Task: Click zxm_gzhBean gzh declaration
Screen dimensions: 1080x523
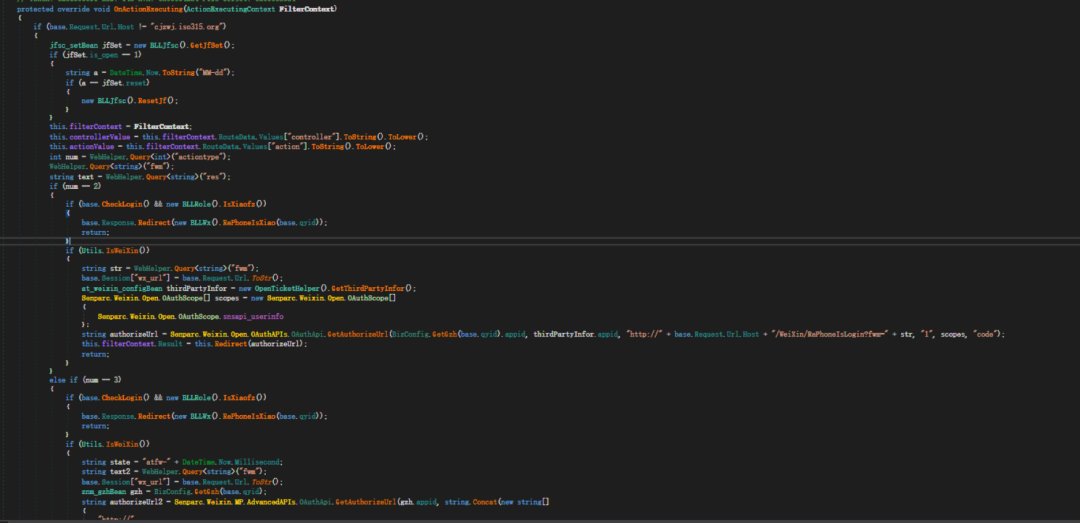Action: (x=113, y=492)
